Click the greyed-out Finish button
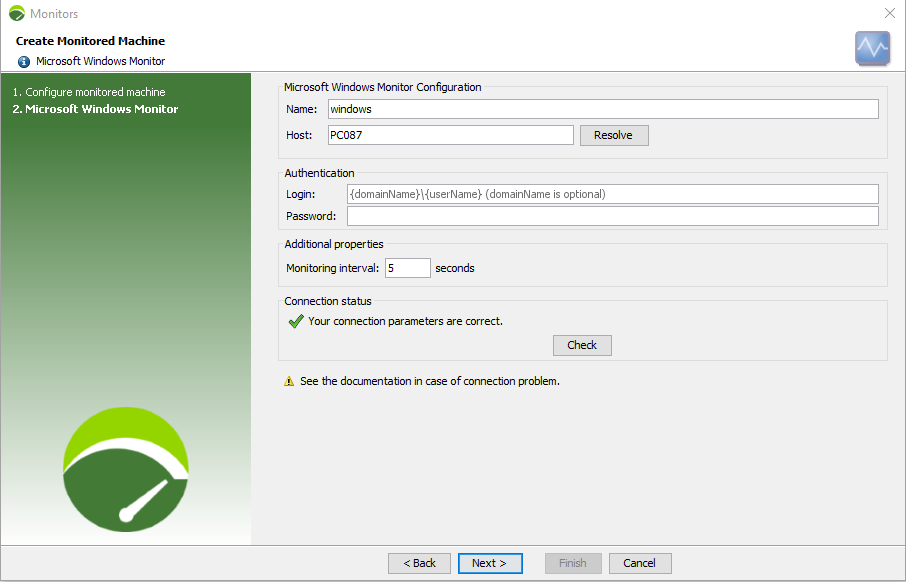Screen dimensions: 906x582 tap(573, 563)
